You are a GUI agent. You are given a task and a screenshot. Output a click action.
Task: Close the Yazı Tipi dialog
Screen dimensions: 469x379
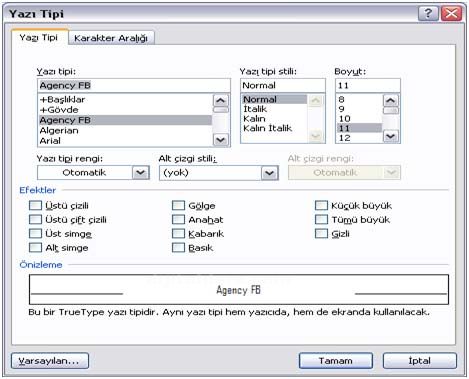tap(452, 14)
